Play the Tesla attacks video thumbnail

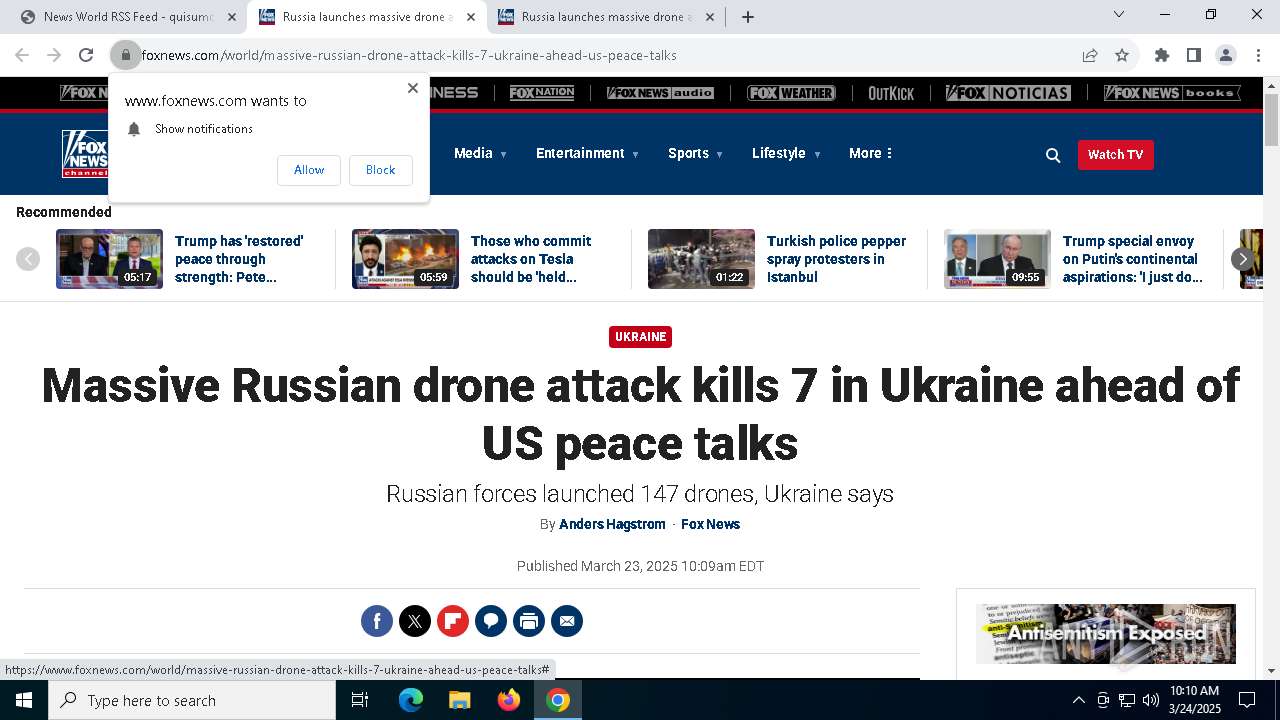405,259
